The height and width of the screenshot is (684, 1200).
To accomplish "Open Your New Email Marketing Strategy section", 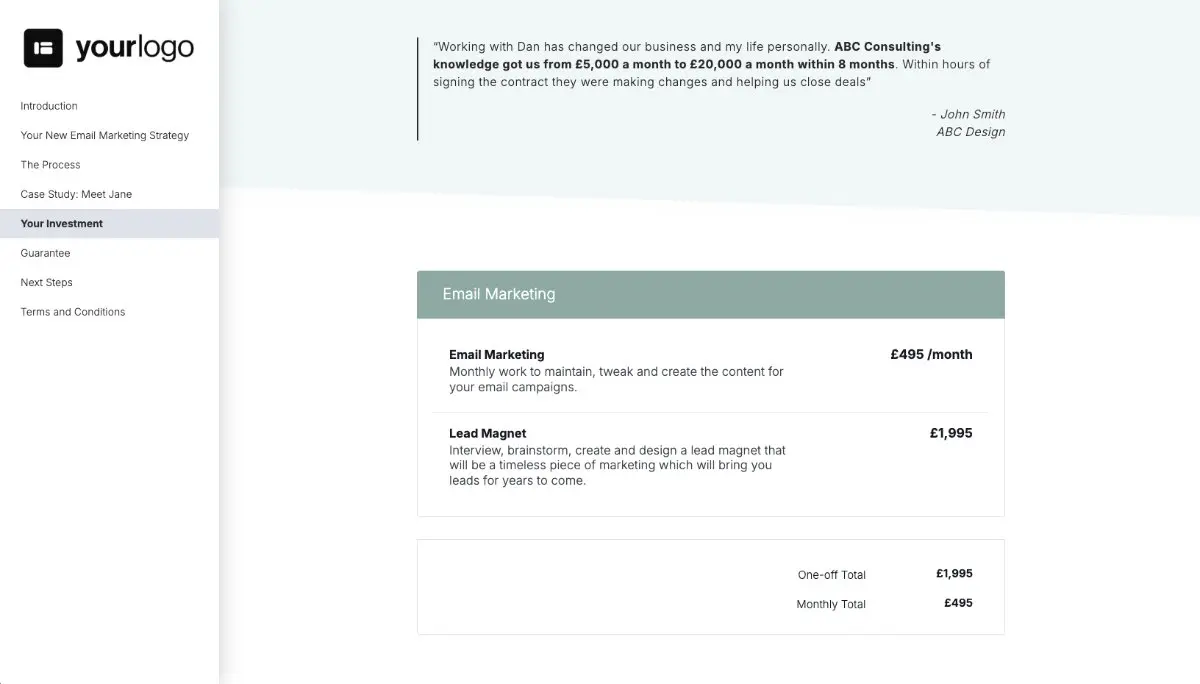I will 104,135.
